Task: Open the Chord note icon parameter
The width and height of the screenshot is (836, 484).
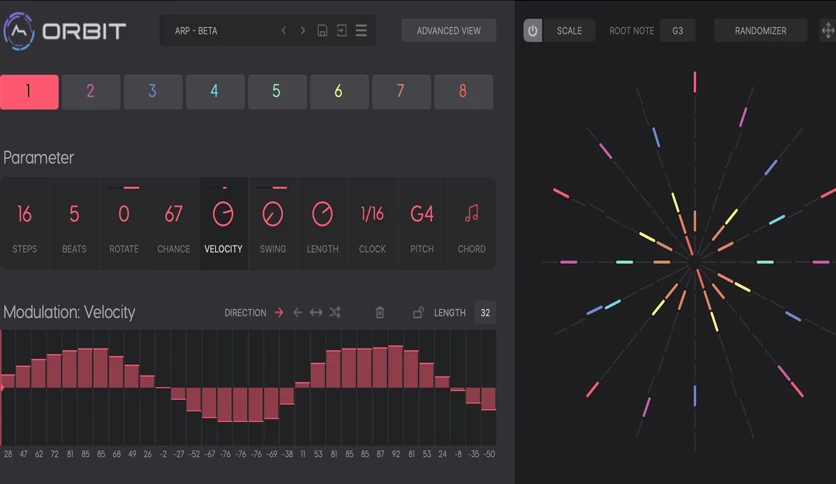Action: [x=471, y=223]
